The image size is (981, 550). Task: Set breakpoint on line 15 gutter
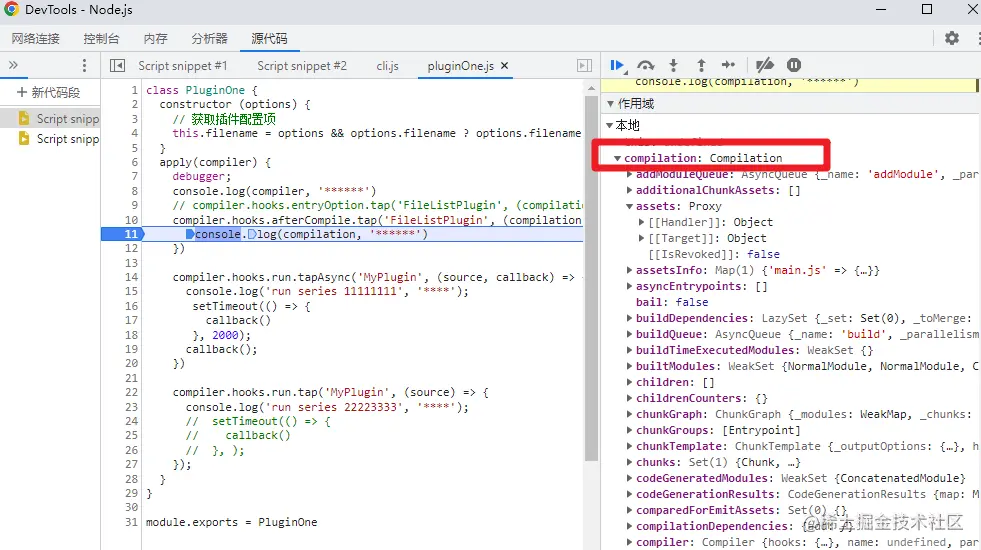tap(131, 292)
